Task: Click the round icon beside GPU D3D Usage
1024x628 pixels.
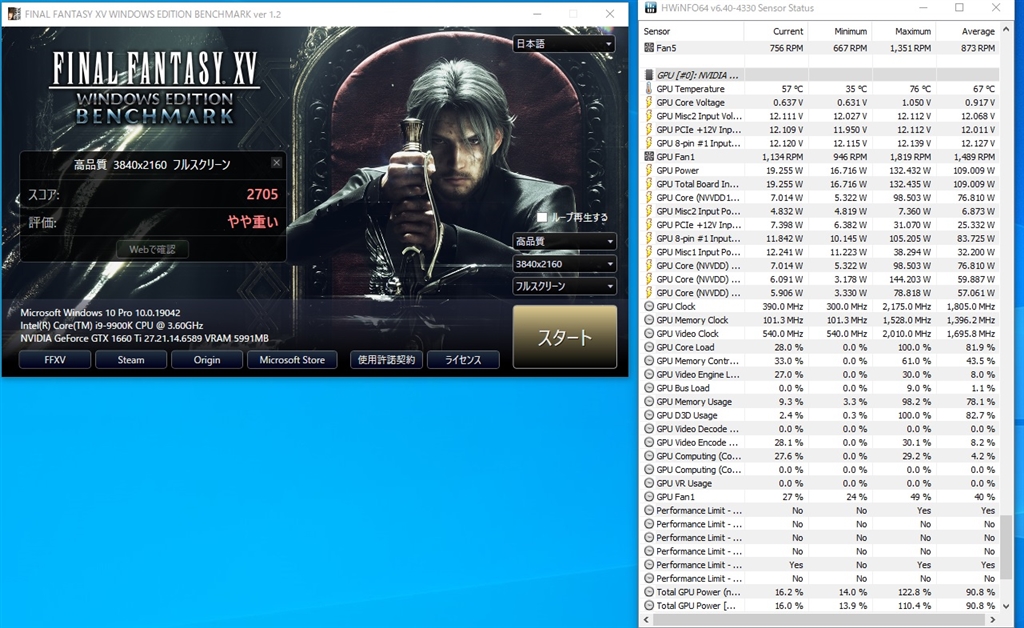Action: tap(648, 415)
